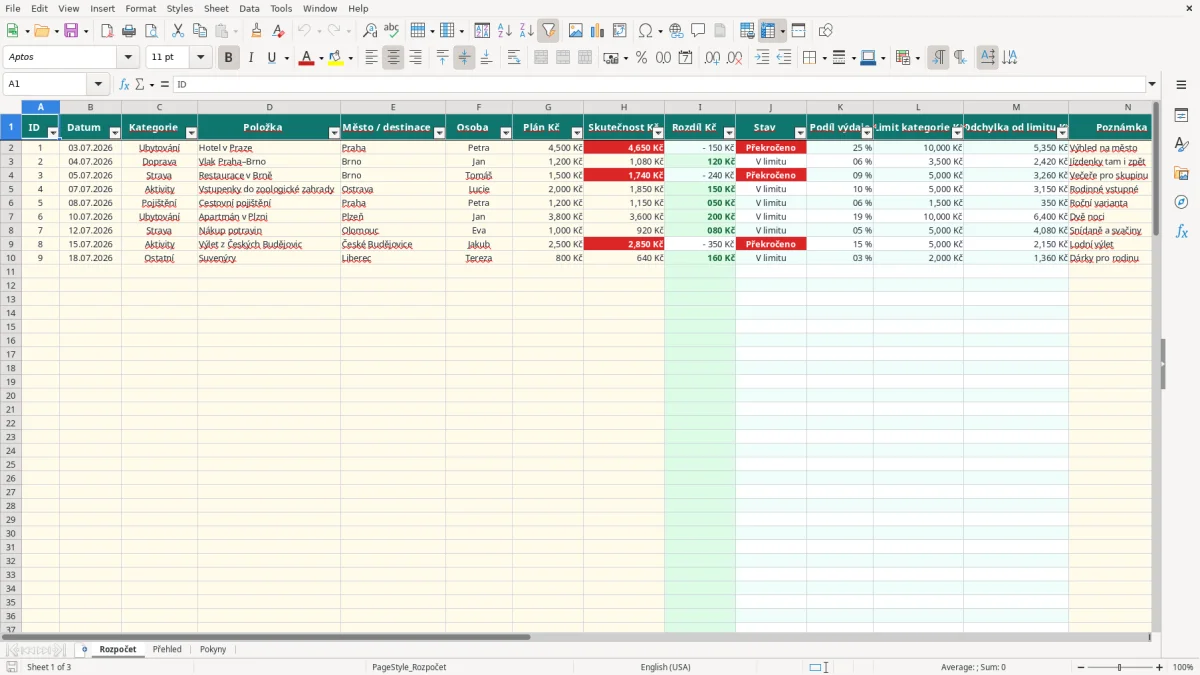Insert a special character (Omega icon)
1200x675 pixels.
click(645, 31)
